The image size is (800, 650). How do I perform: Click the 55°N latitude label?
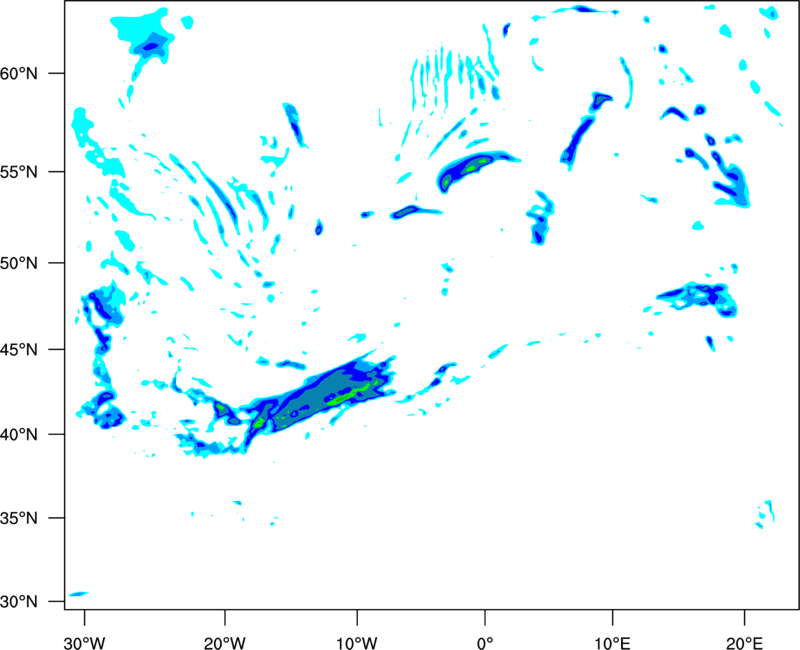19,172
